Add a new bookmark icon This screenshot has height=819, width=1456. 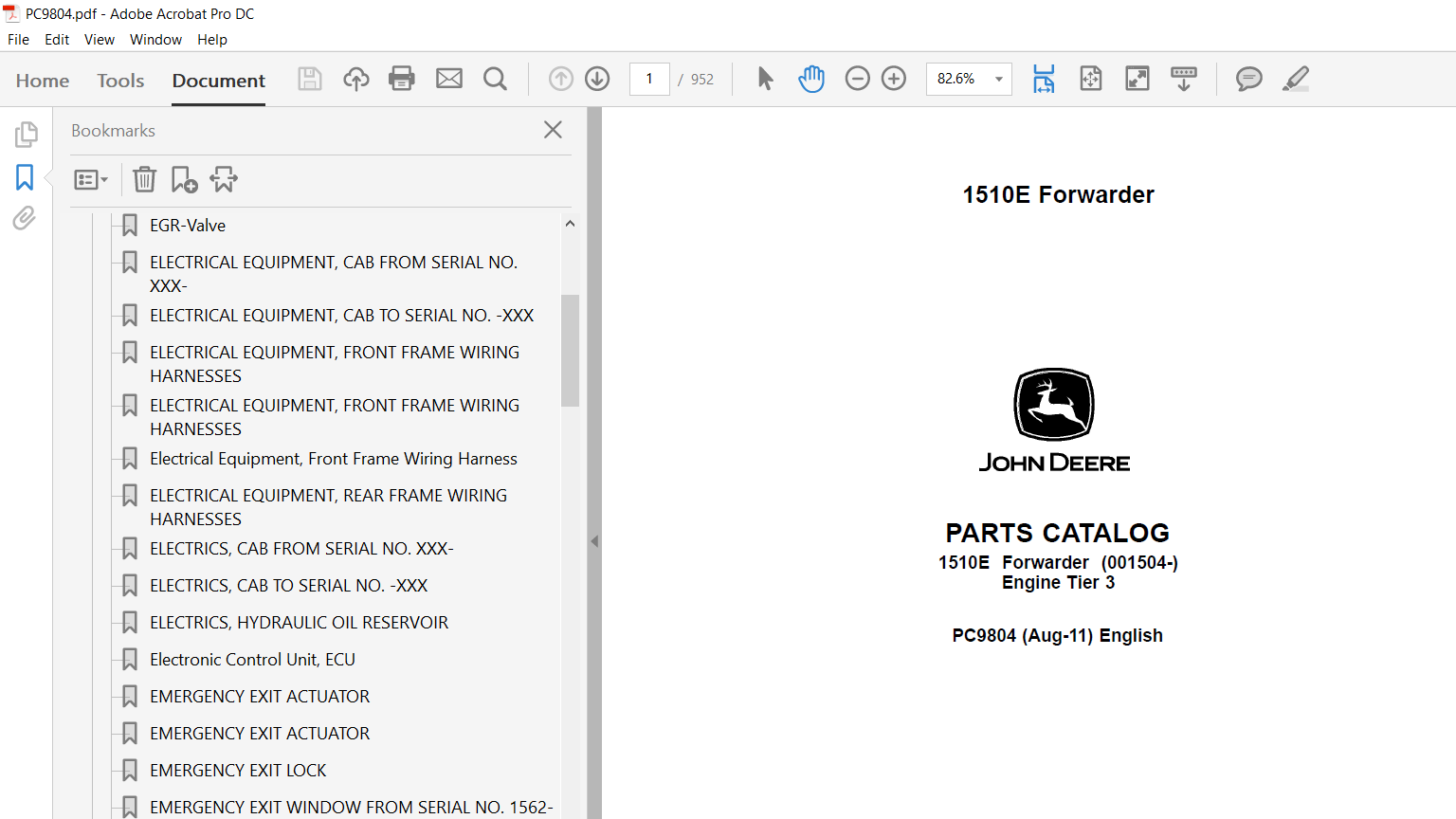pyautogui.click(x=184, y=179)
